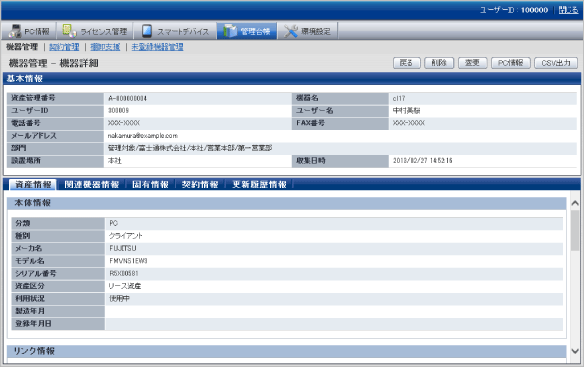Open the 環境設定 main tab

coord(308,31)
